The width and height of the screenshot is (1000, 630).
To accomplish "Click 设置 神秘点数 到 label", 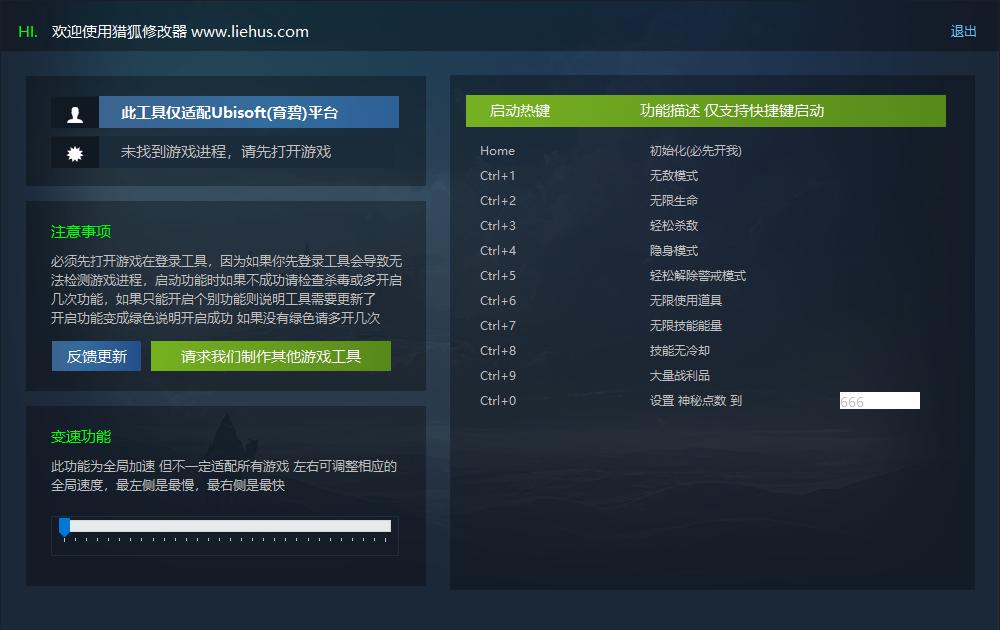I will point(696,400).
